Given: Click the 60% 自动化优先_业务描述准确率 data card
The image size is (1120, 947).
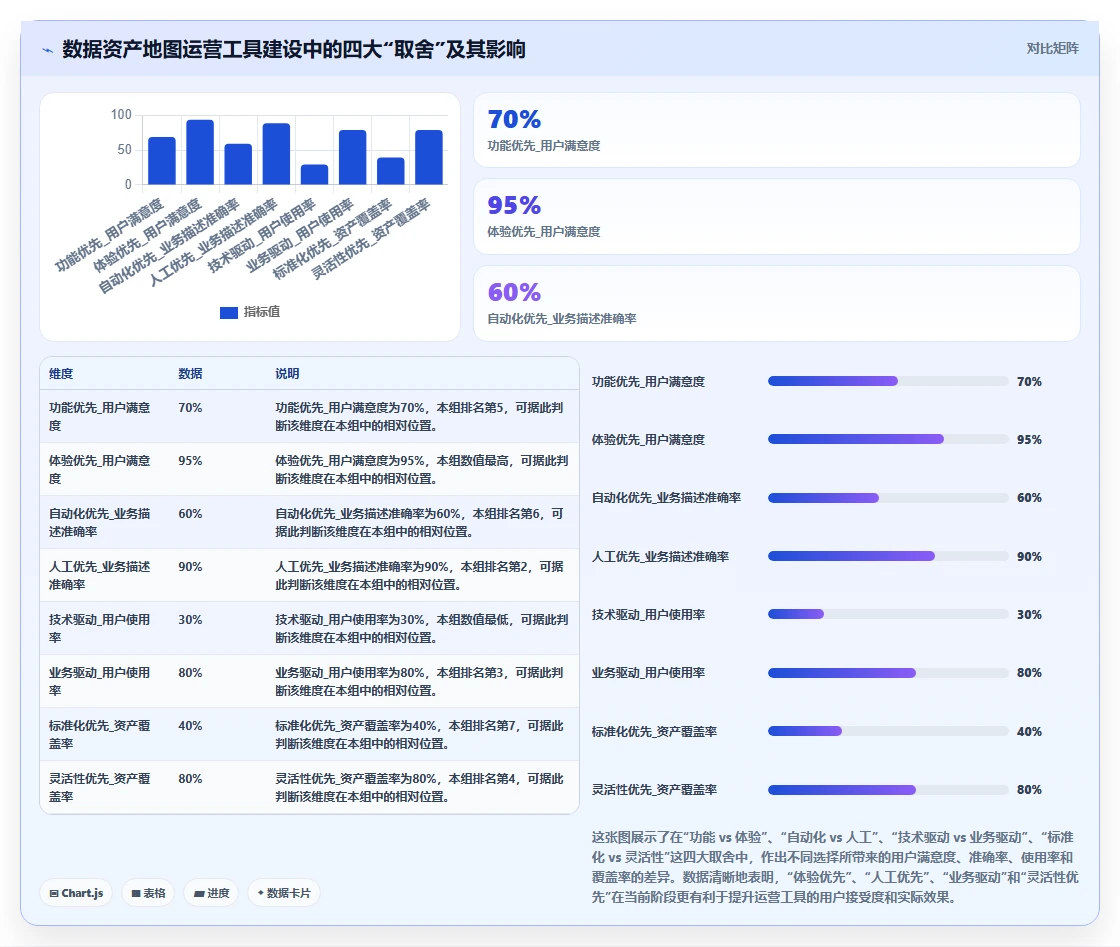Looking at the screenshot, I should (x=776, y=304).
